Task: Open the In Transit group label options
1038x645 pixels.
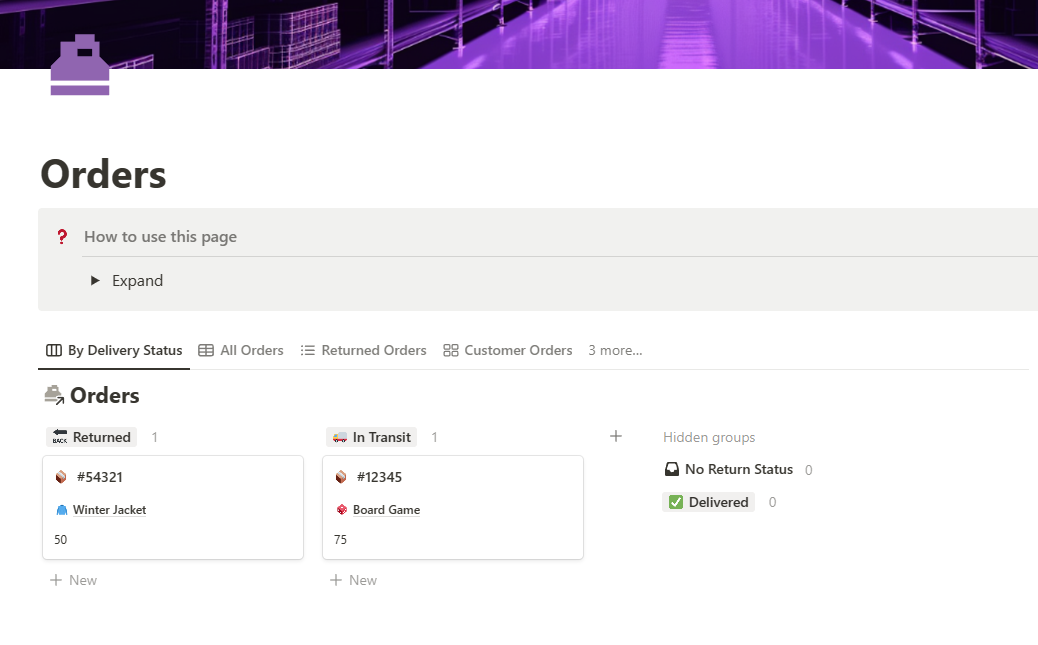Action: click(x=371, y=437)
